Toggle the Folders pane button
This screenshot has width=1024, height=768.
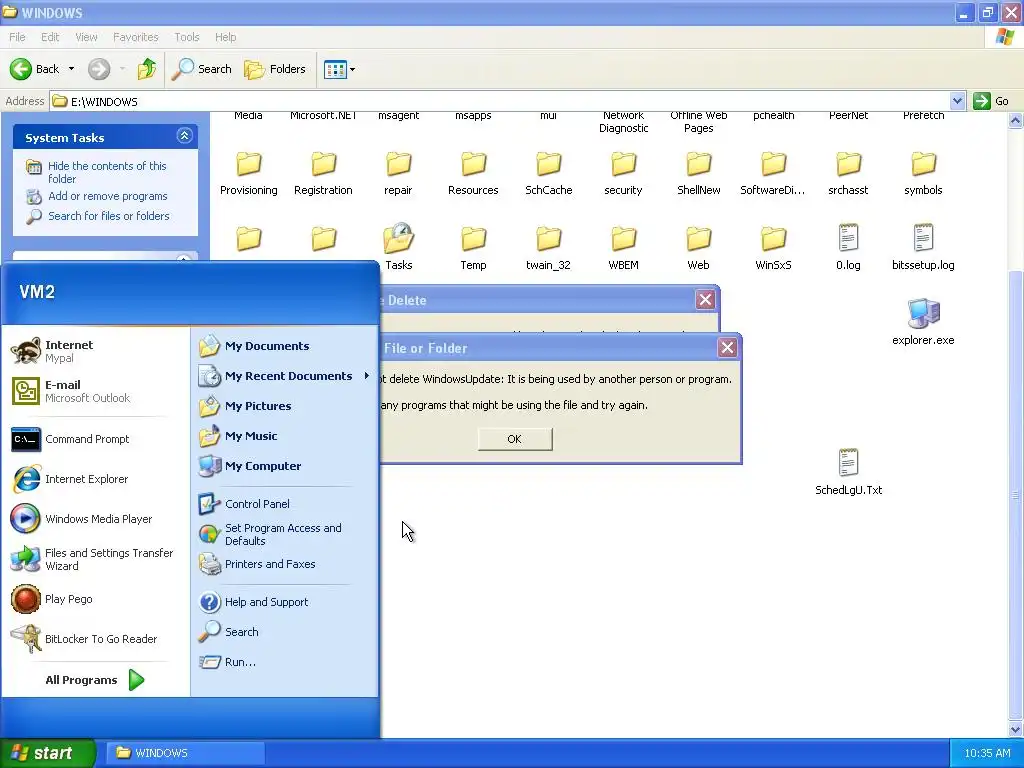[275, 69]
